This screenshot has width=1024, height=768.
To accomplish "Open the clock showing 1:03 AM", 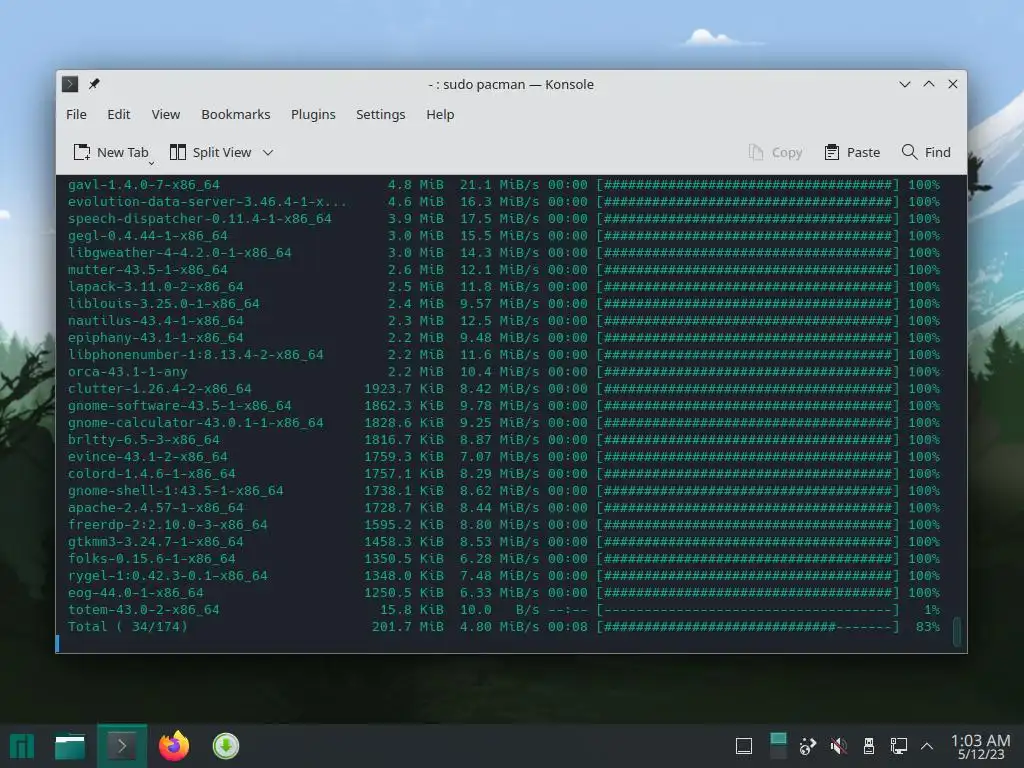I will [980, 746].
